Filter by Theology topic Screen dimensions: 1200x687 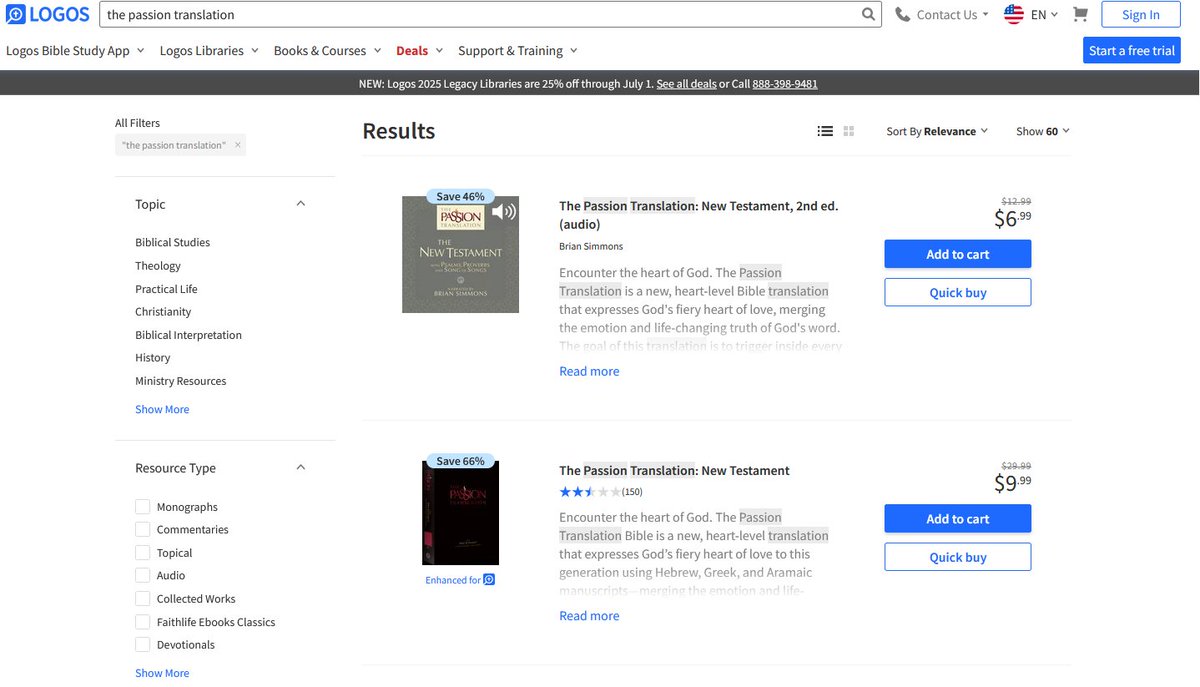click(x=158, y=266)
